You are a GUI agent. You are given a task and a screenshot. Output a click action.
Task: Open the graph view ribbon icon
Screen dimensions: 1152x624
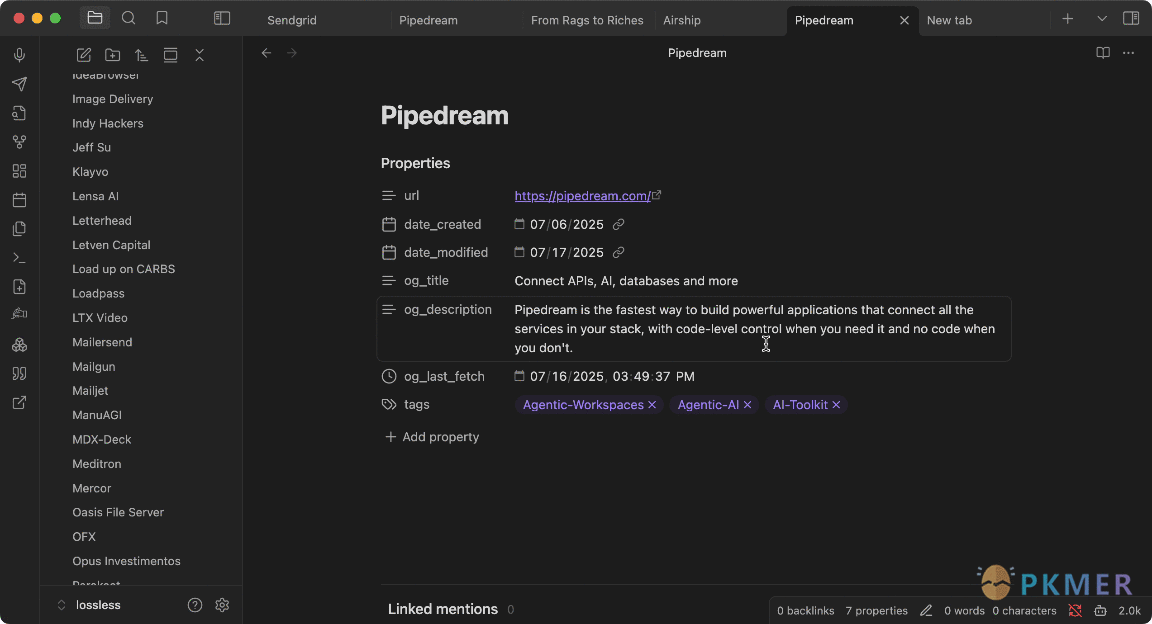tap(20, 142)
